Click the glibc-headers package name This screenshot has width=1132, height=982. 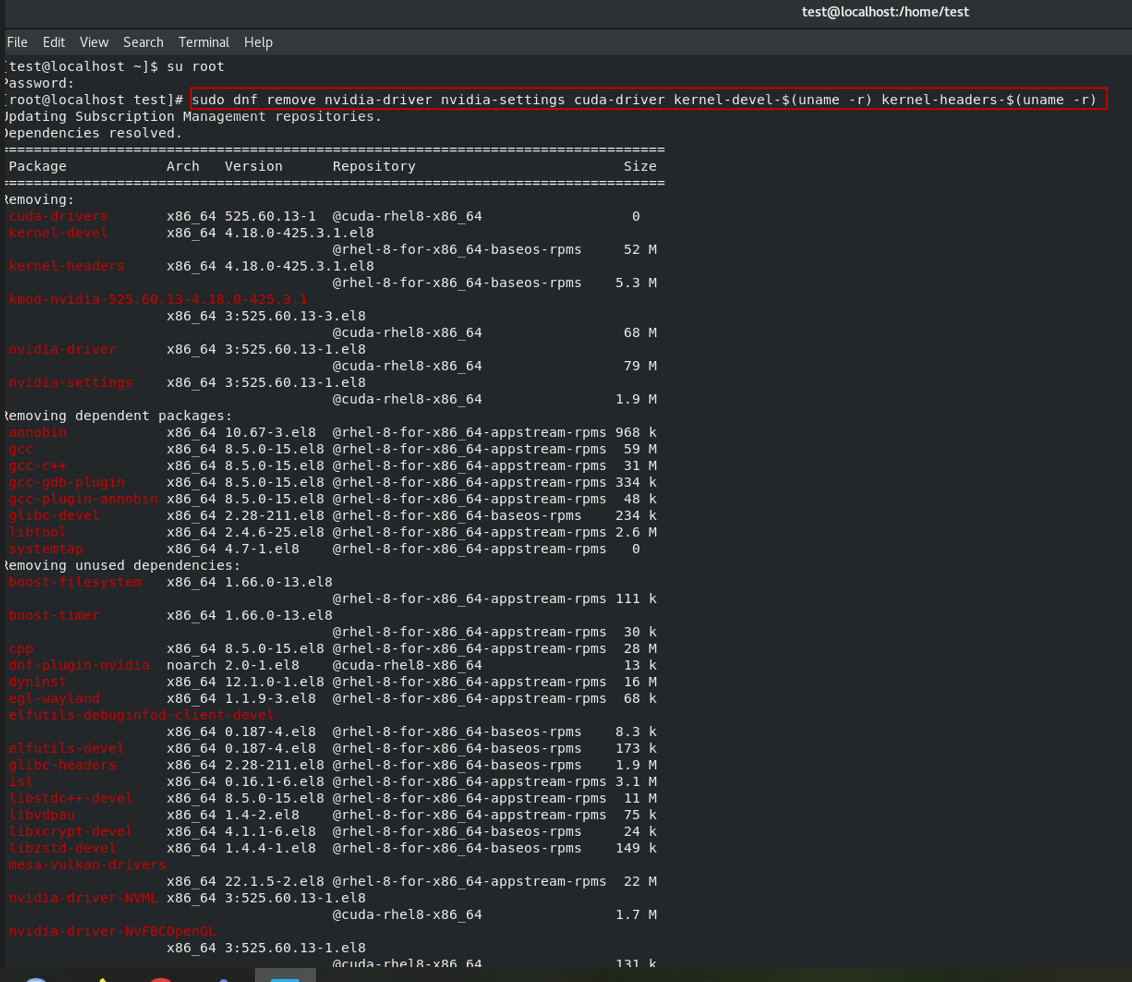pyautogui.click(x=63, y=764)
